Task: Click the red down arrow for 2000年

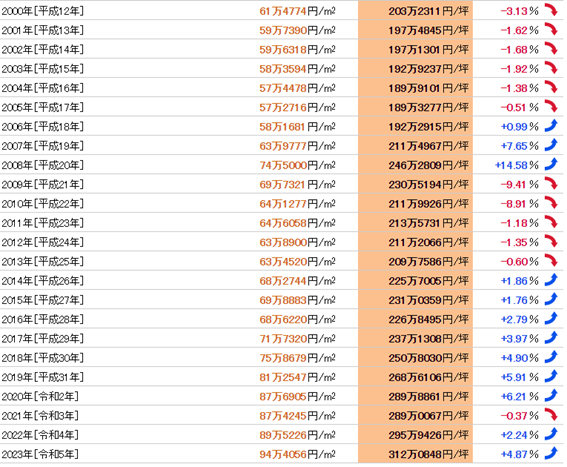Action: click(551, 10)
